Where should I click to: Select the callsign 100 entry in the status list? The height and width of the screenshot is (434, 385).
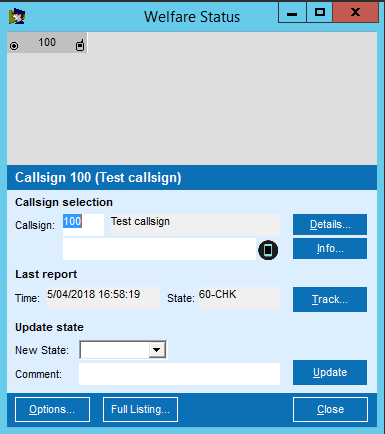[47, 43]
